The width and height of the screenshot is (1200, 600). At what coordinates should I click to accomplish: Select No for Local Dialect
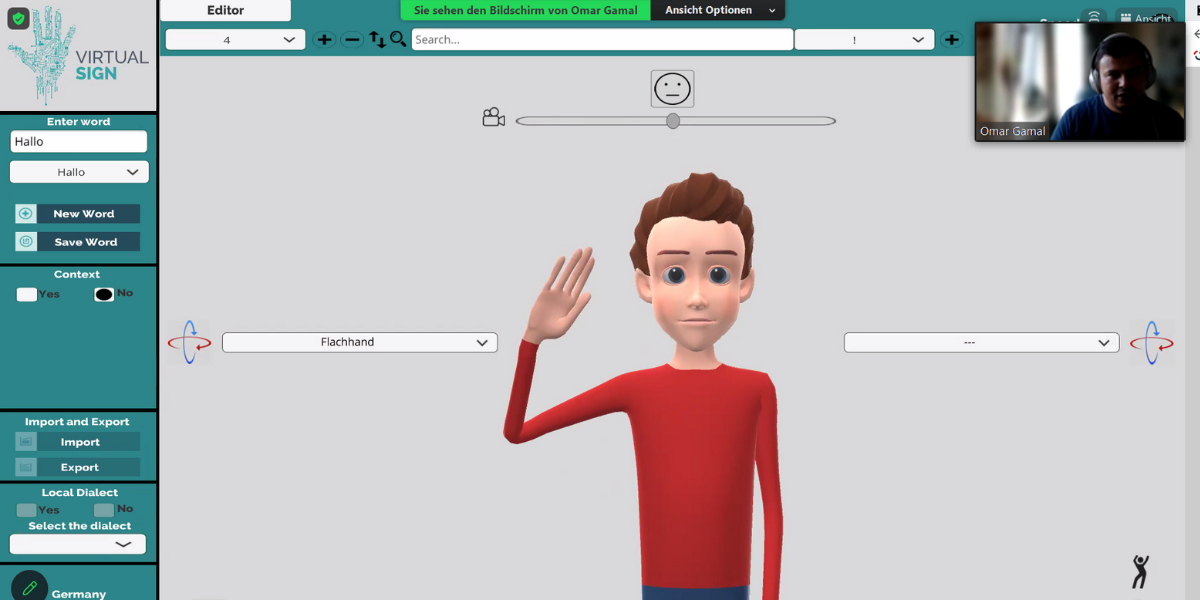[x=104, y=510]
